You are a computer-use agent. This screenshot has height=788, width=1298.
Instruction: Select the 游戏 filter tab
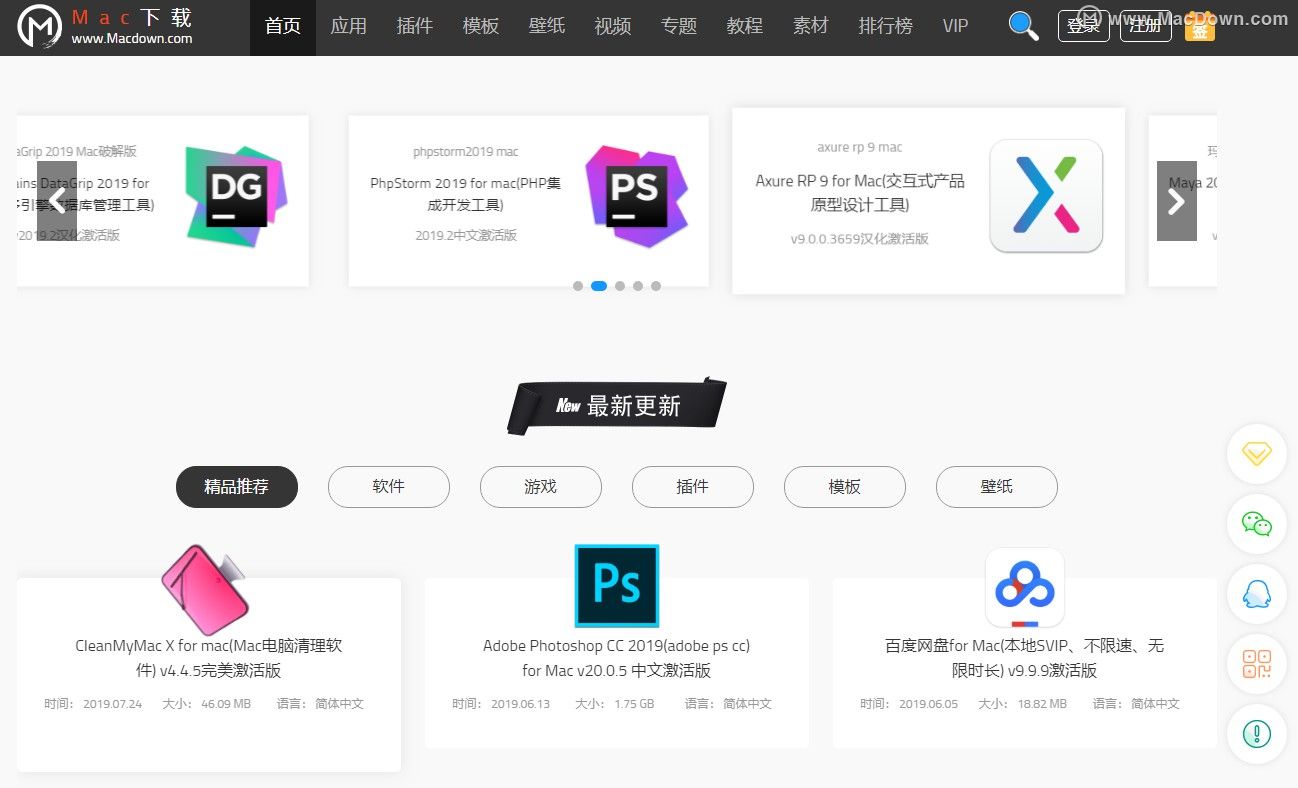pos(541,487)
